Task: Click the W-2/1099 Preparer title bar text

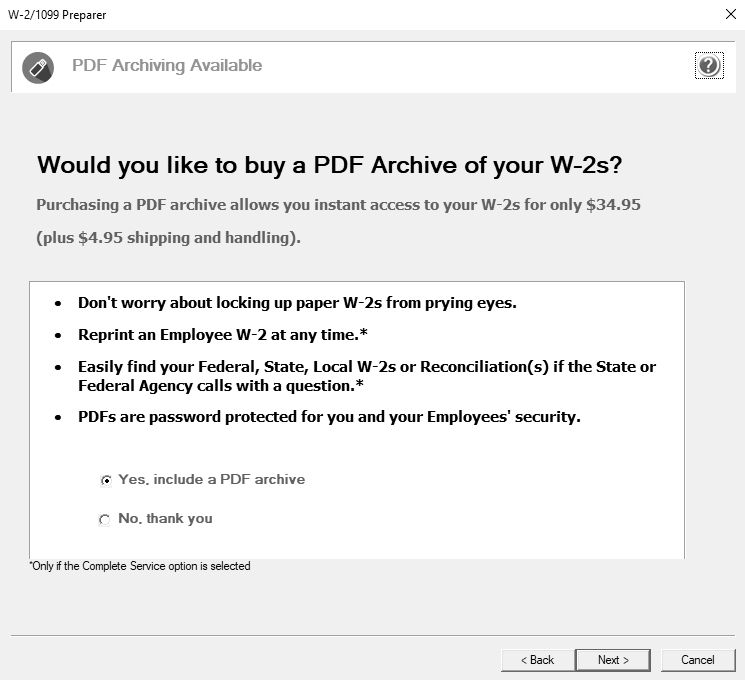Action: 57,15
